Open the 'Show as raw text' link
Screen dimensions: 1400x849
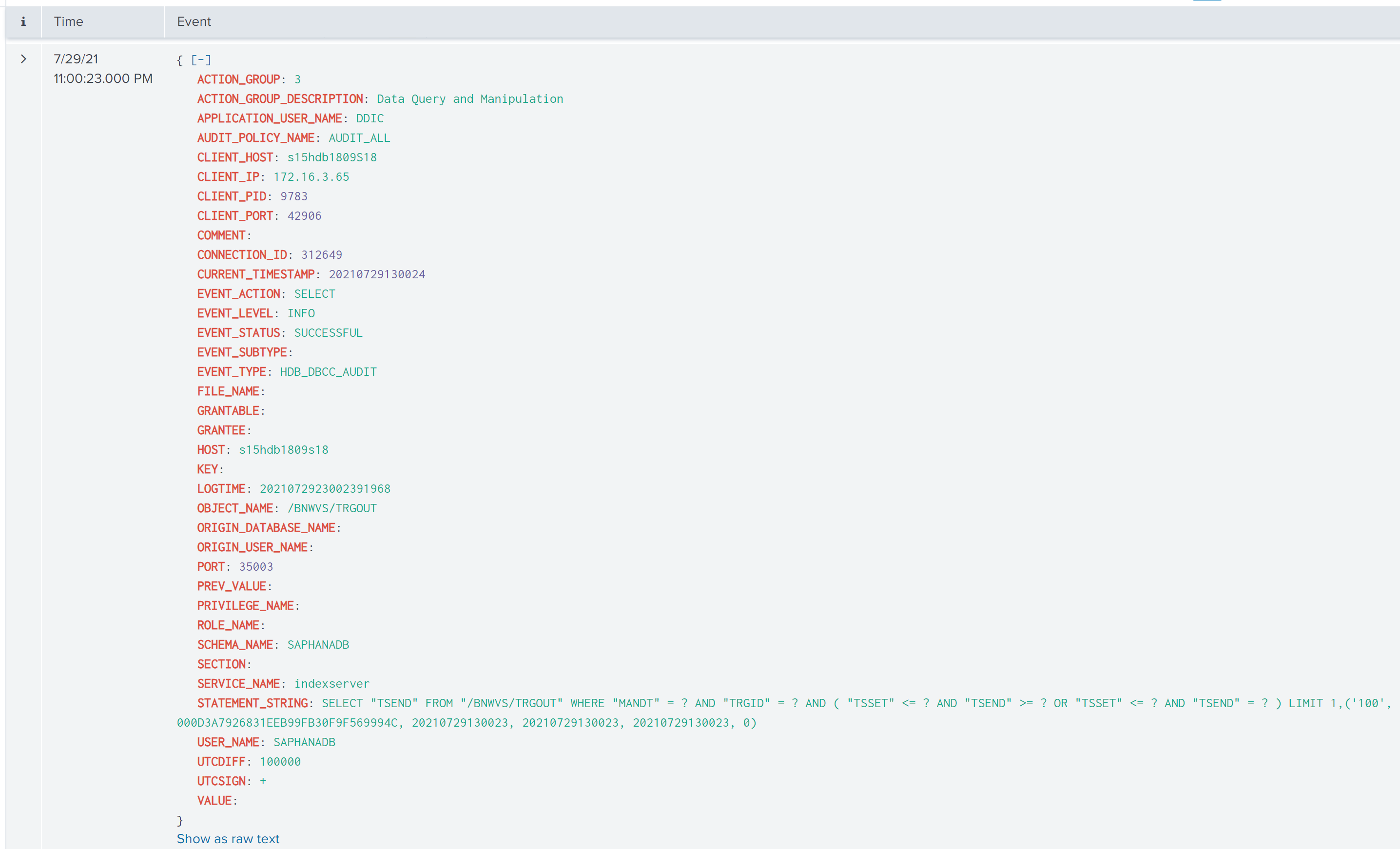228,839
